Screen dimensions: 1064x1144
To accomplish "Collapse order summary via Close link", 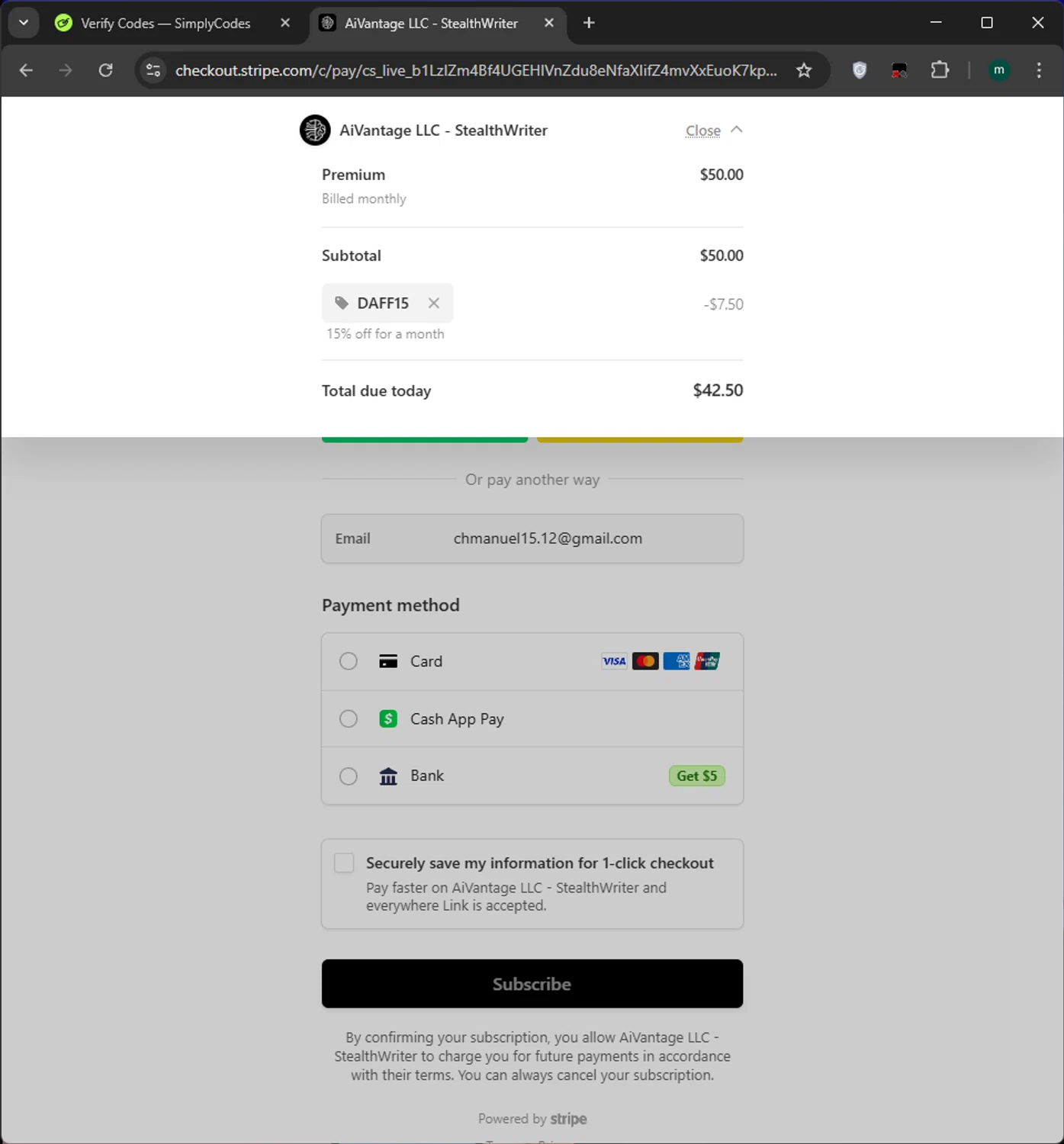I will click(x=702, y=131).
